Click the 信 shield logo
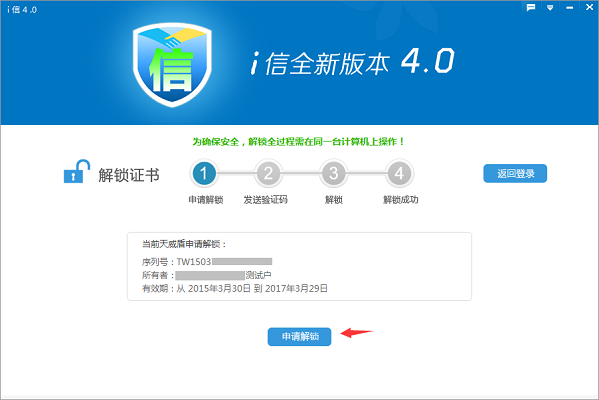The width and height of the screenshot is (599, 400). pyautogui.click(x=172, y=65)
